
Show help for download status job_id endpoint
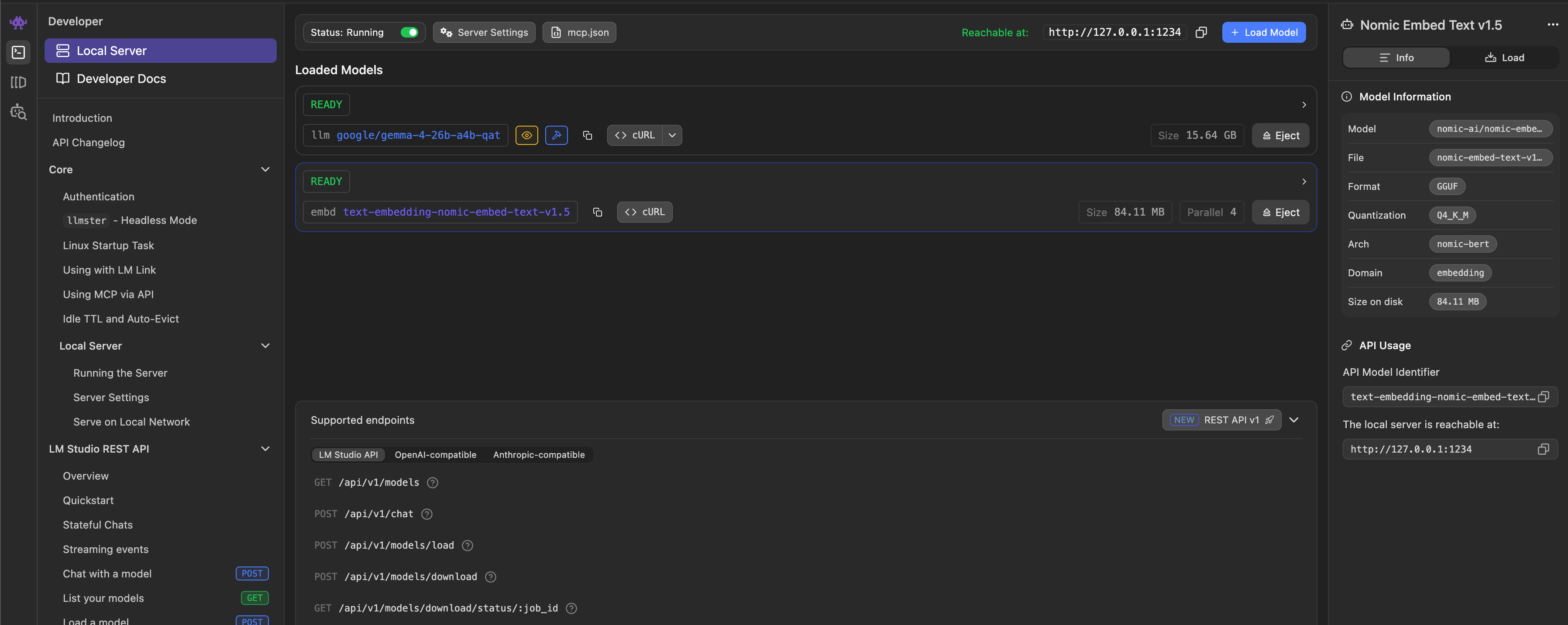(571, 608)
